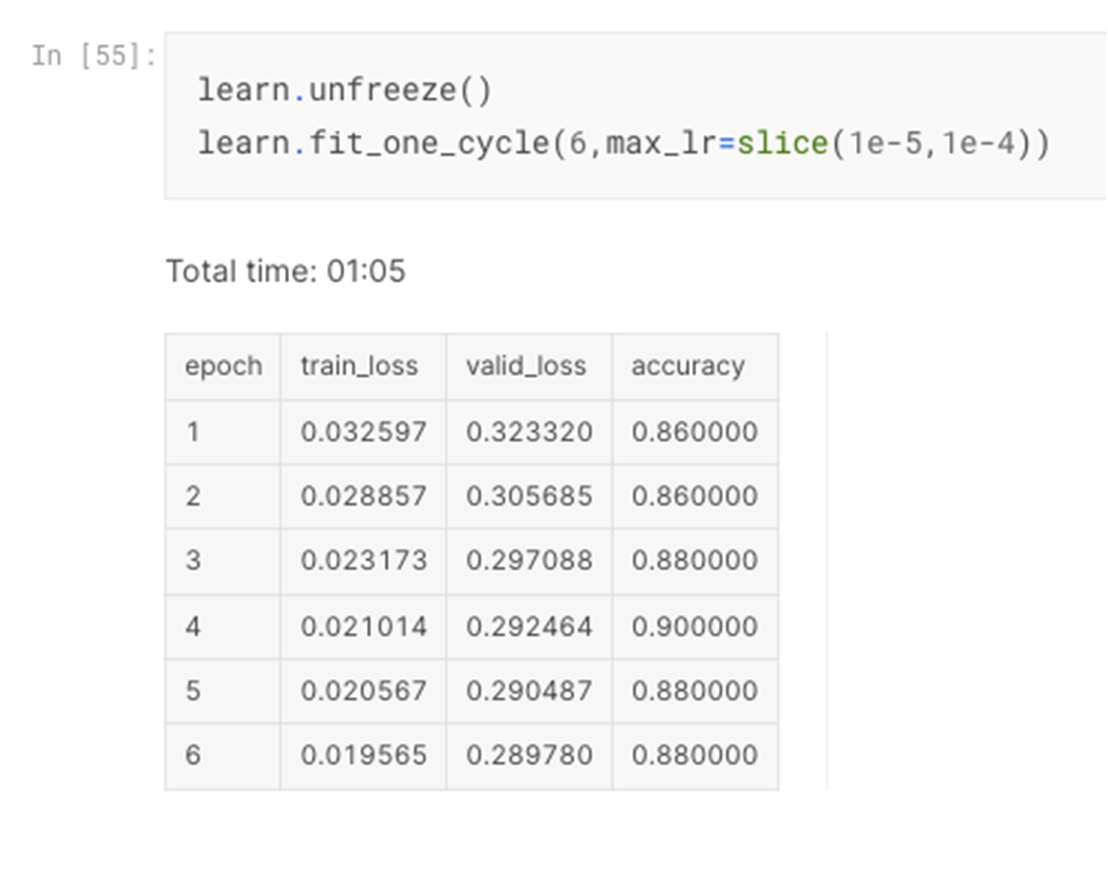Place cursor in the learn.unfreeze() line
Screen dimensions: 1108x876
[x=345, y=91]
